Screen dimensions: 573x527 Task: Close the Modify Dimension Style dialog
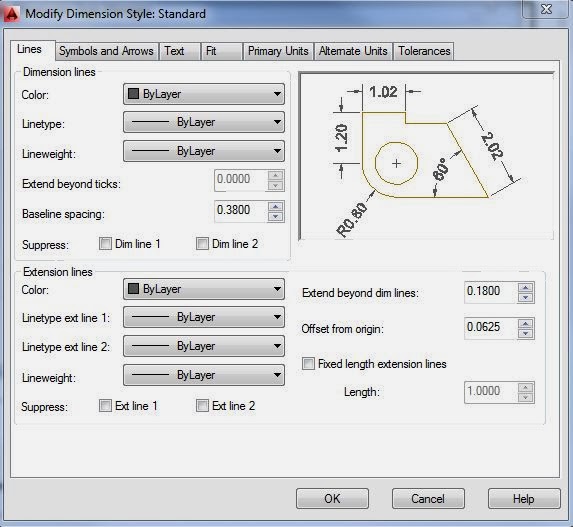click(546, 9)
